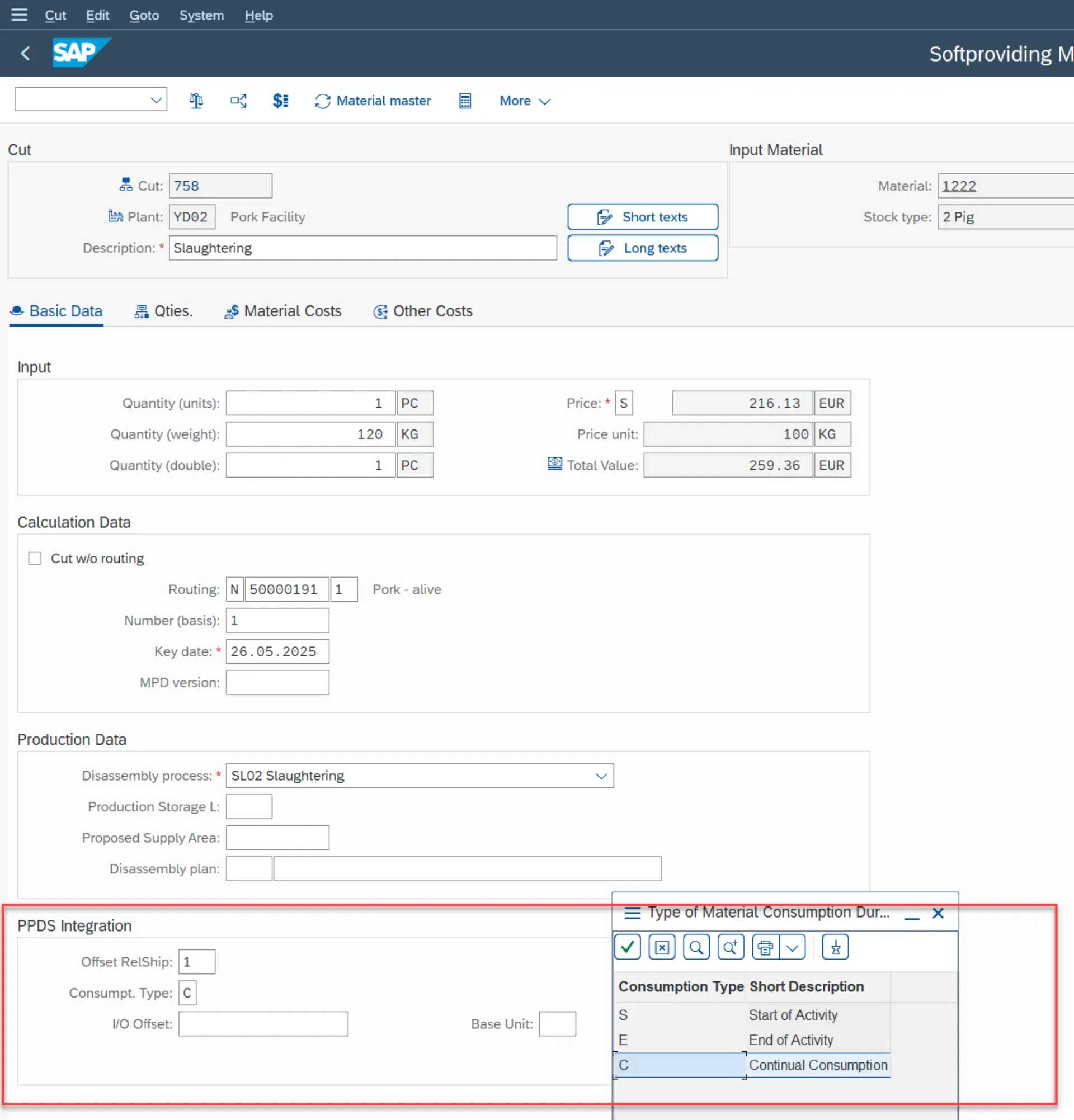The height and width of the screenshot is (1120, 1074).
Task: Expand the print options dropdown arrow
Action: click(x=792, y=947)
